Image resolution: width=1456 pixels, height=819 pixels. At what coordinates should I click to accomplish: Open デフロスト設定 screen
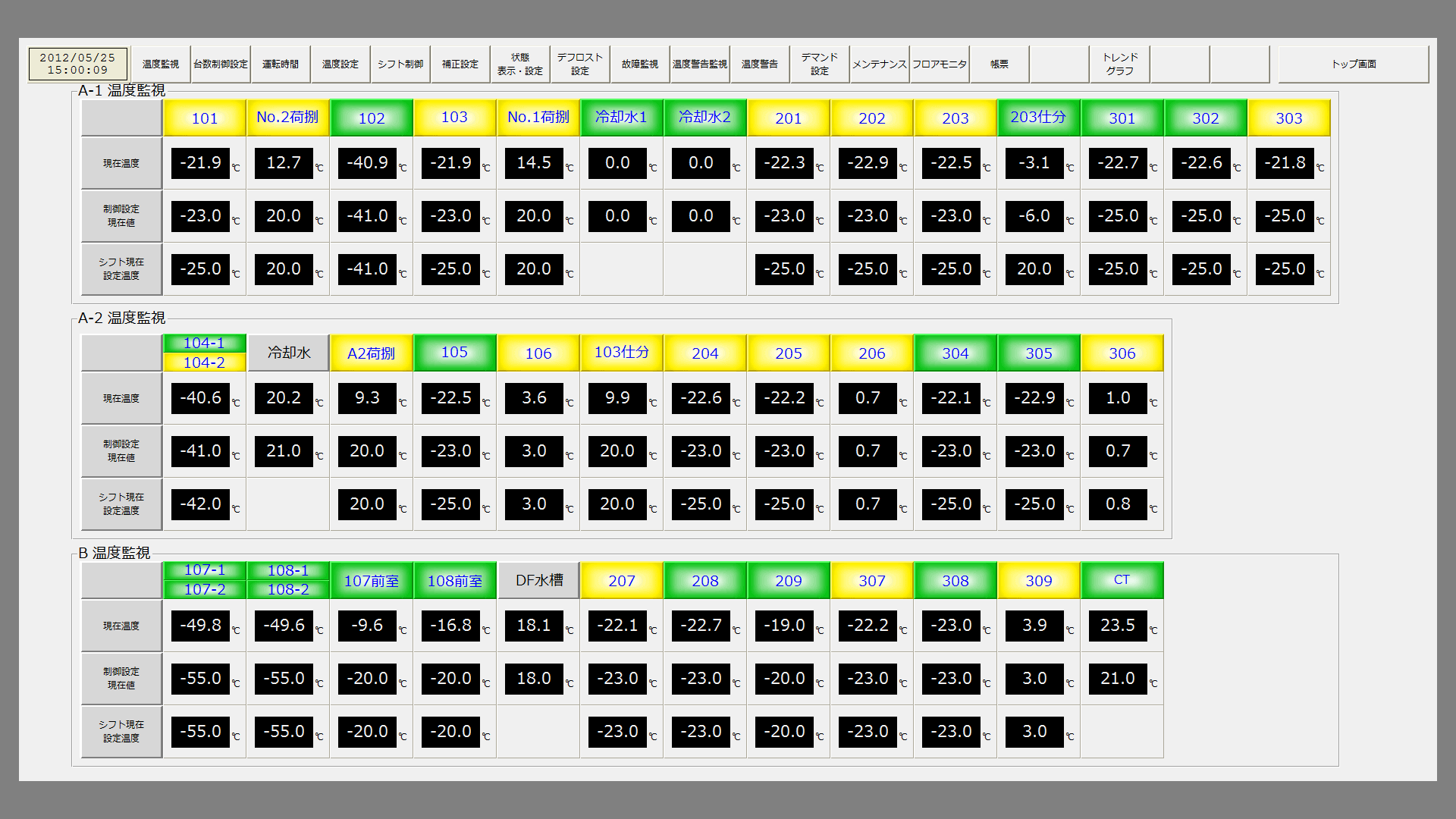(x=580, y=64)
